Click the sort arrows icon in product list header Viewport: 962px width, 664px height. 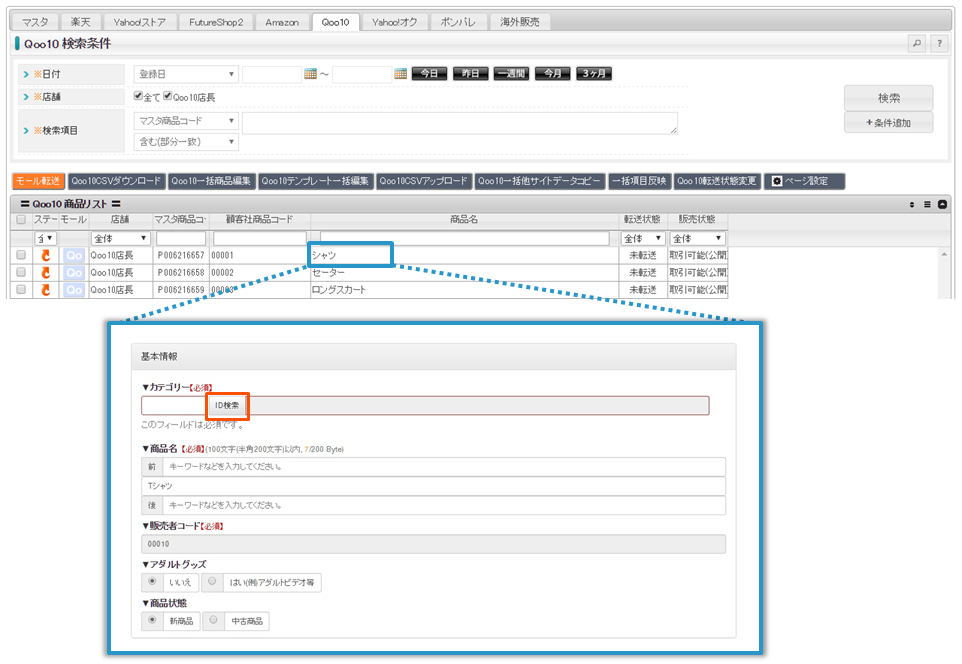[x=912, y=204]
